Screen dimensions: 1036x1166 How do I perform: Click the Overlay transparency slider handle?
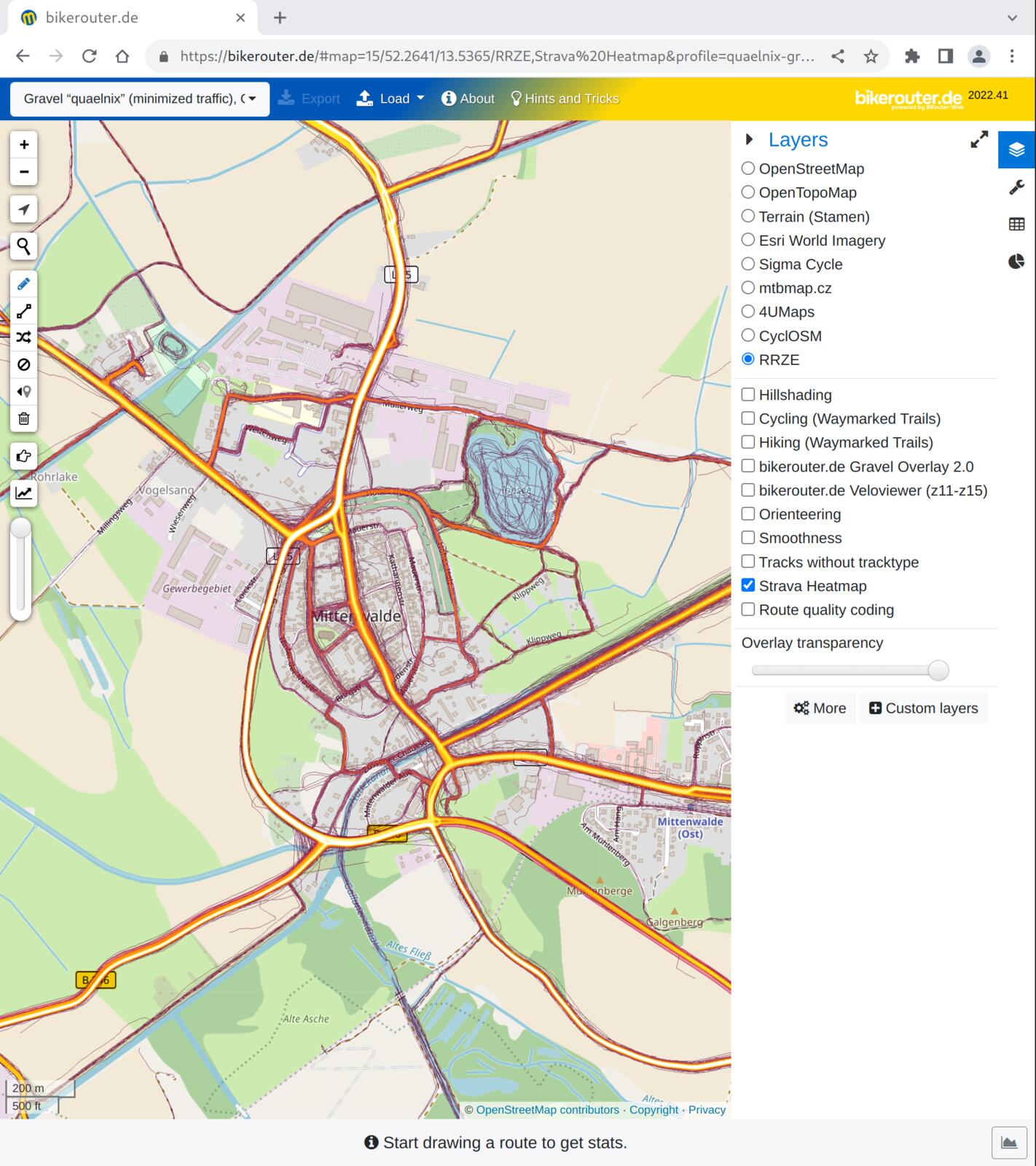coord(938,670)
